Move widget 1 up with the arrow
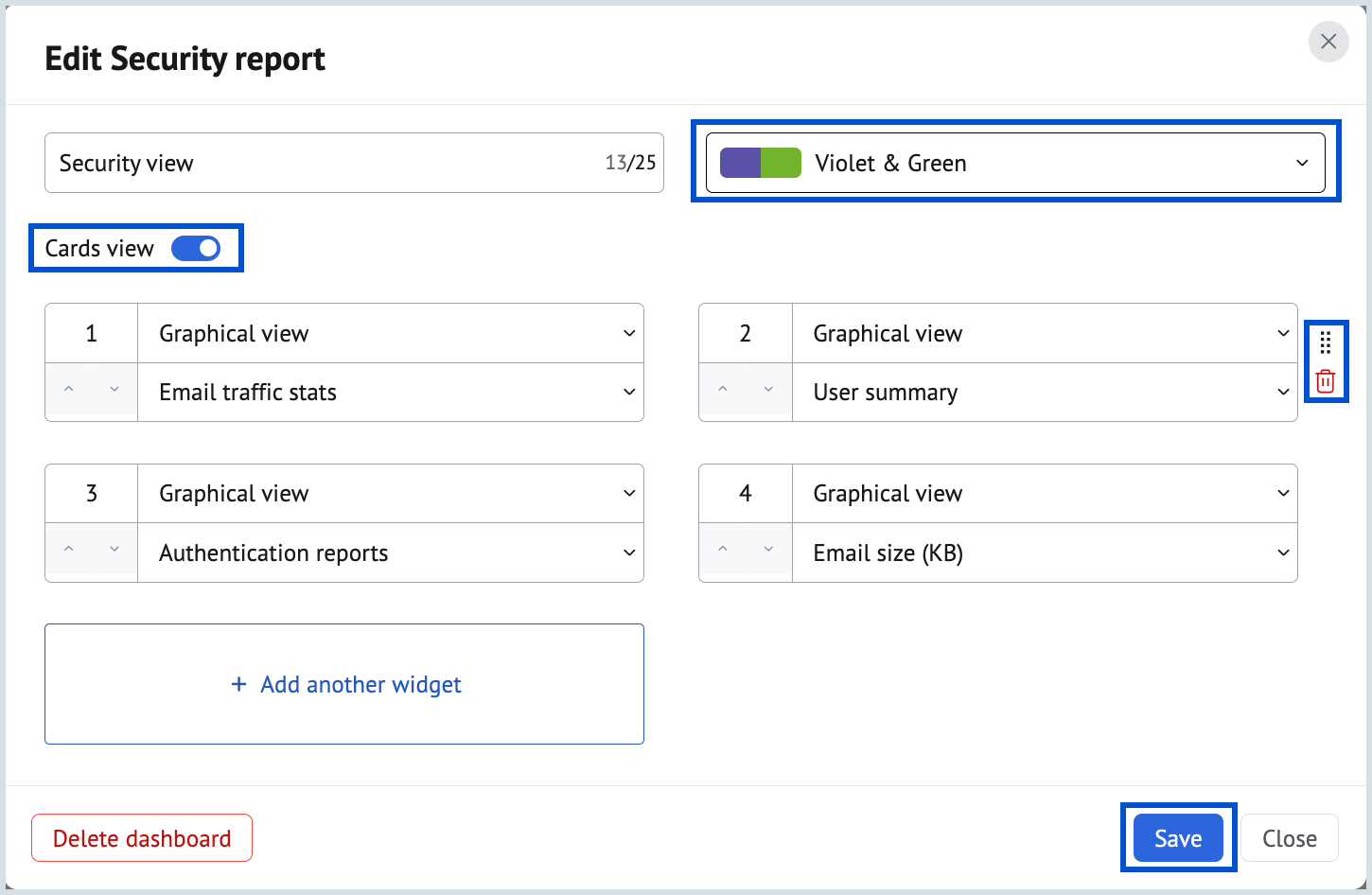 pyautogui.click(x=68, y=389)
